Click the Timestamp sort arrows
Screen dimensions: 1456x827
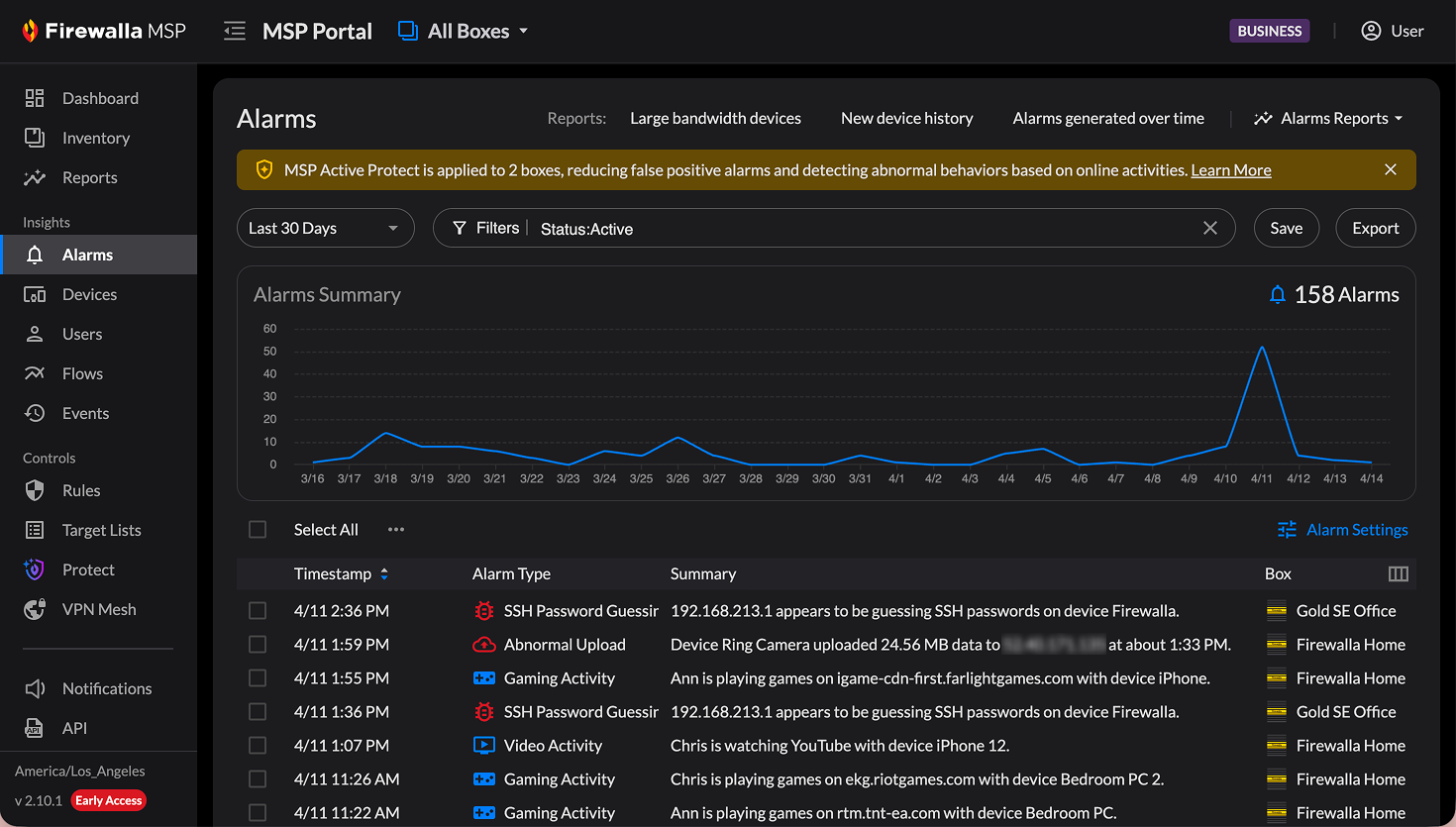[384, 574]
